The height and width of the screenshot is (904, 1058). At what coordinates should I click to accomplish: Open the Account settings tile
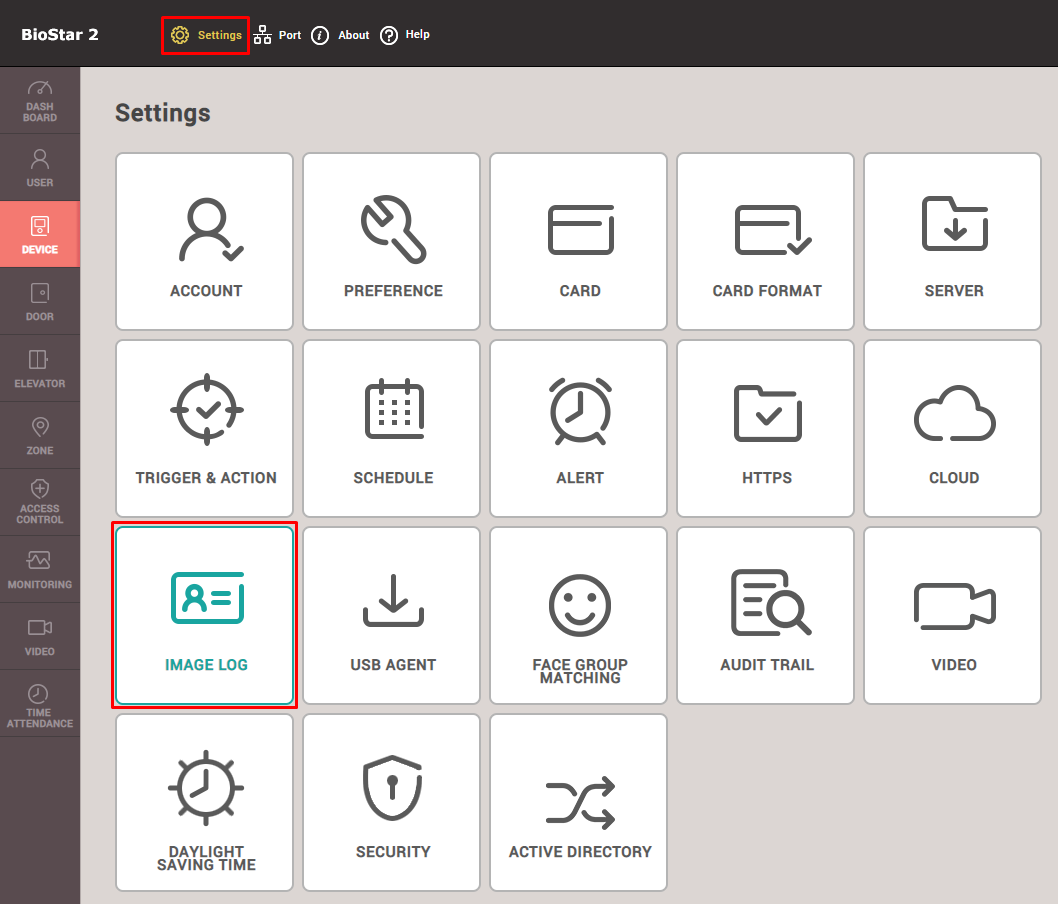coord(205,241)
